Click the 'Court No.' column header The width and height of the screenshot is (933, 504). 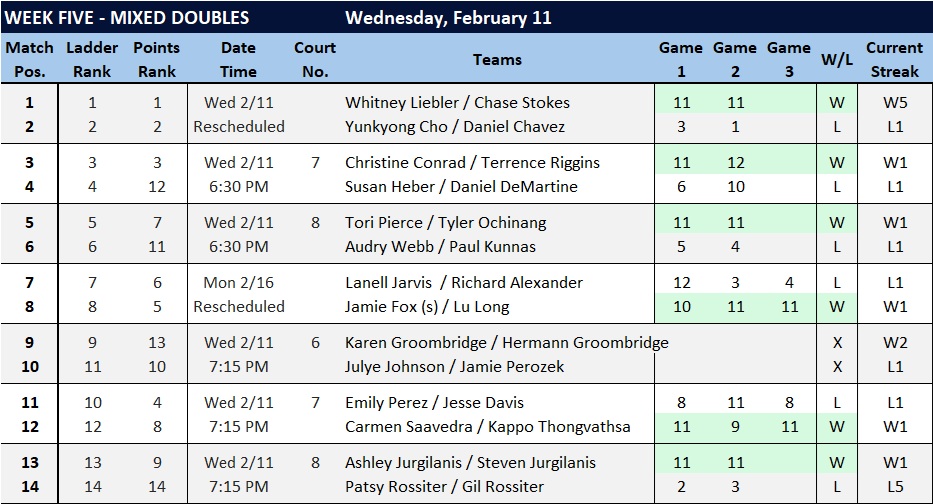click(x=315, y=59)
